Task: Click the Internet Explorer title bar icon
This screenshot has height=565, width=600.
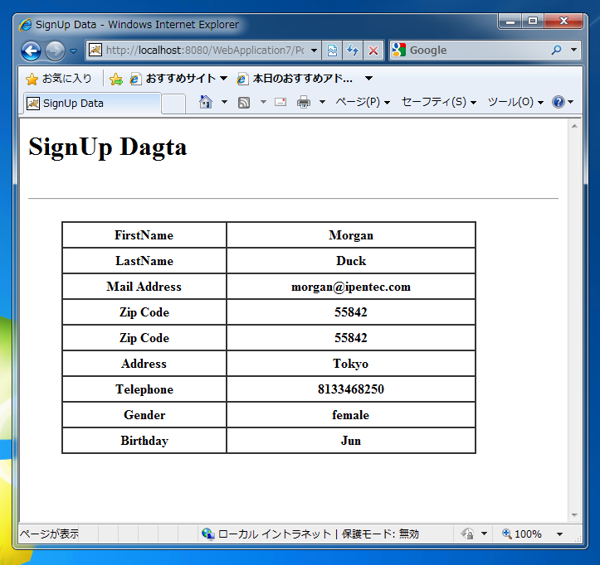Action: coord(26,25)
